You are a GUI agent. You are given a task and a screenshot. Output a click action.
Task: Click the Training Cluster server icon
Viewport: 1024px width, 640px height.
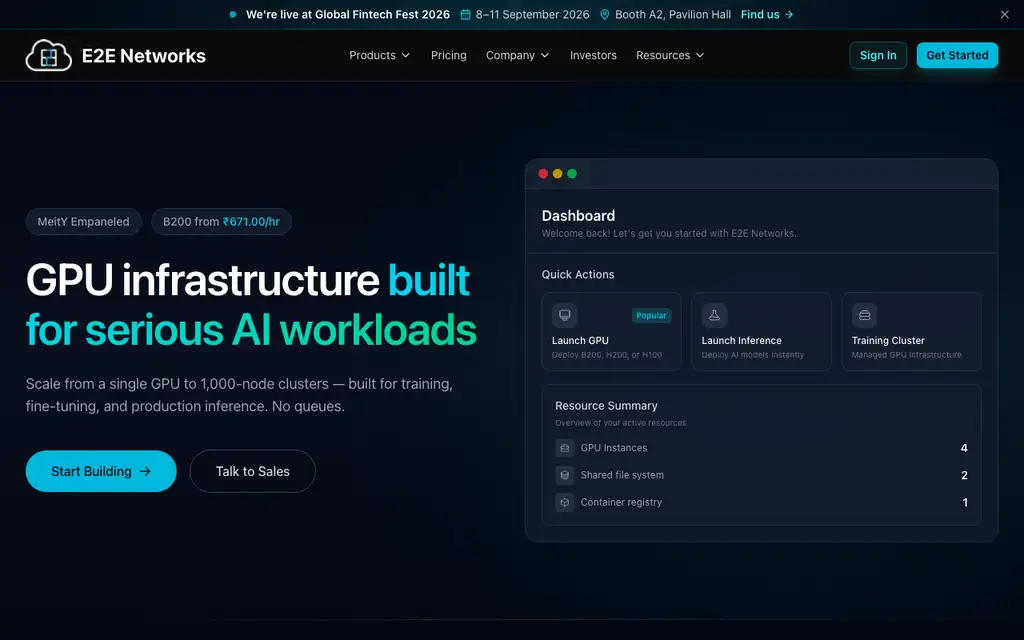[864, 315]
